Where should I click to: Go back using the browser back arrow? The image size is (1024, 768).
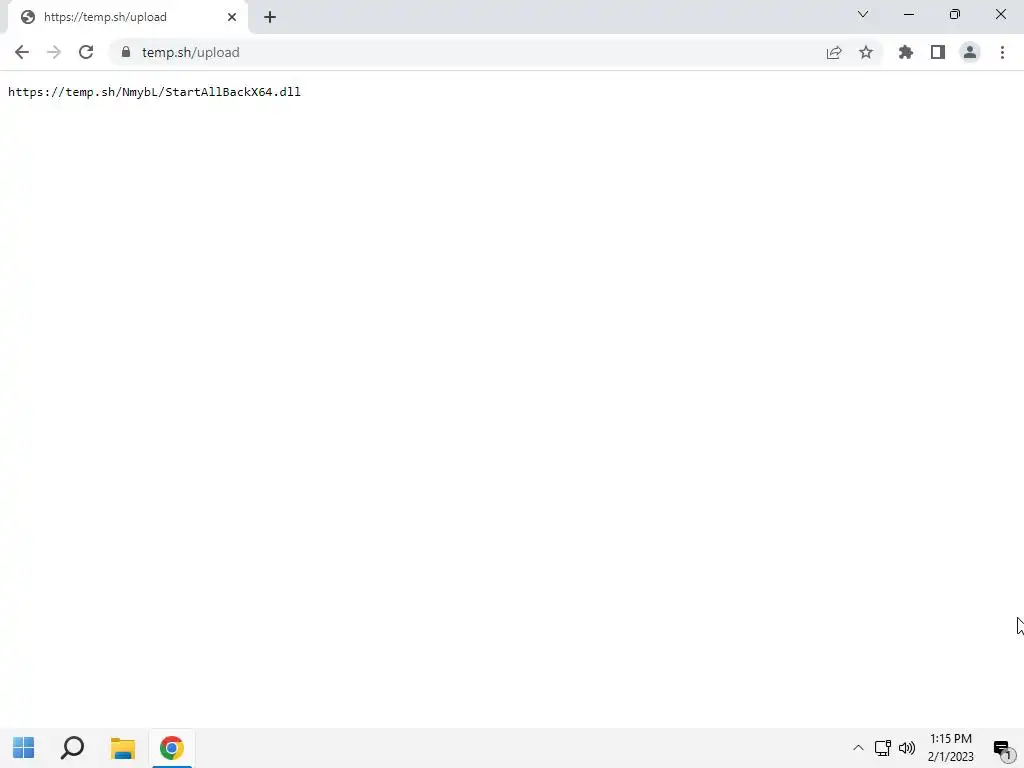point(22,52)
